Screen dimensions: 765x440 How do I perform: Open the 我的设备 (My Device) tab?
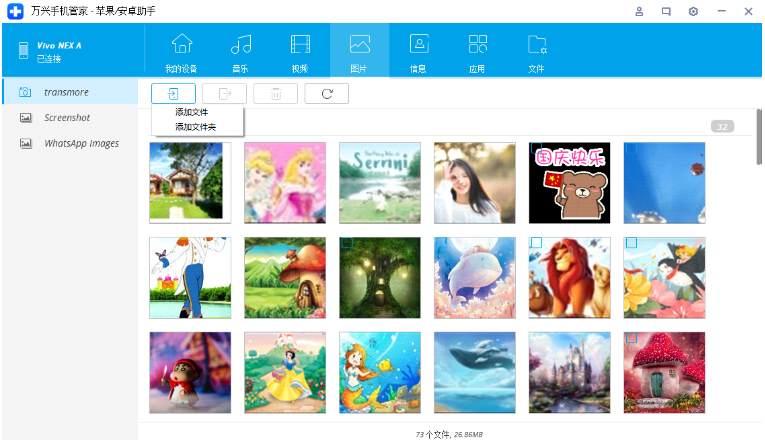pyautogui.click(x=181, y=52)
